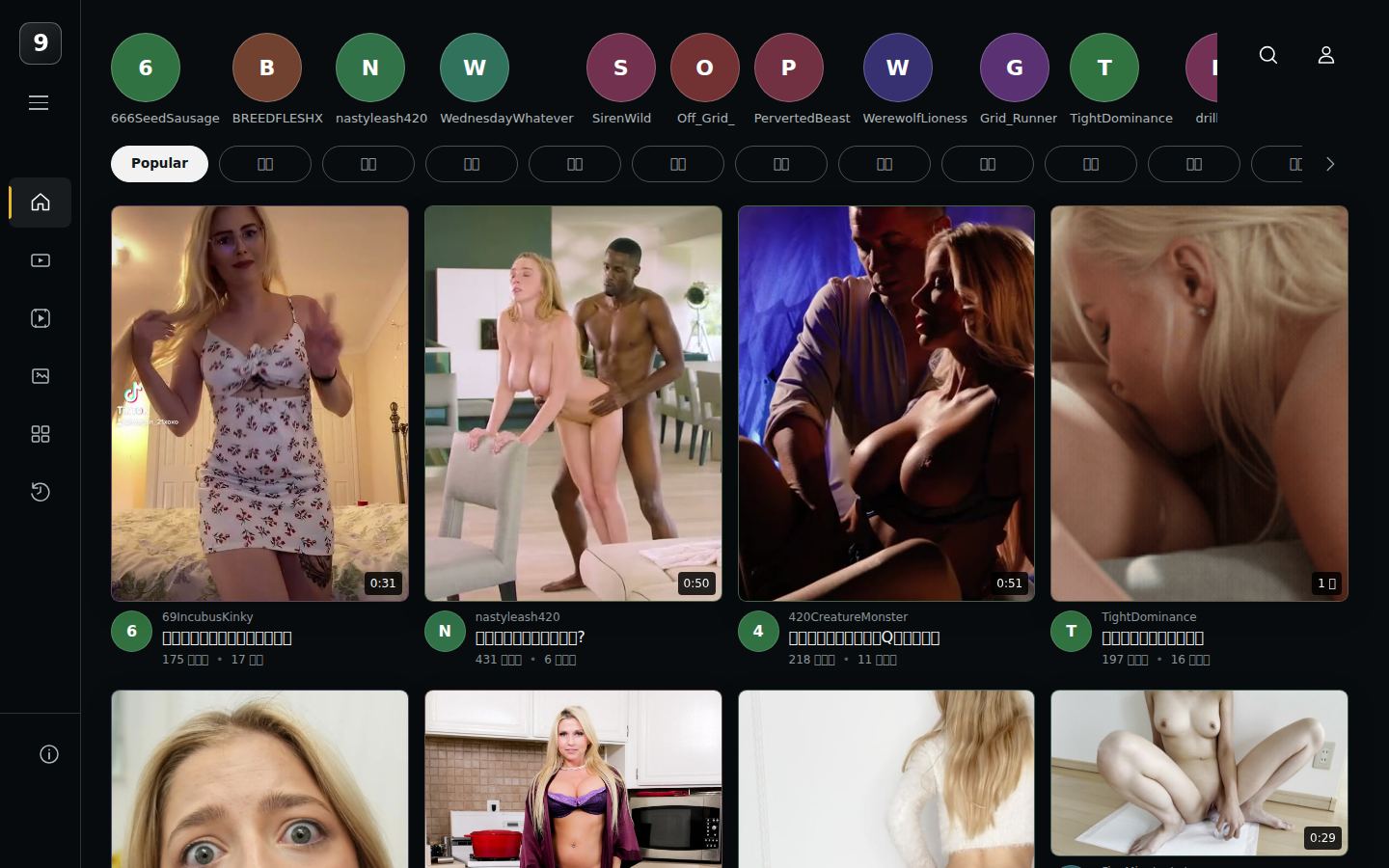Visit the TightDominance avatar in top row
This screenshot has height=868, width=1389.
pos(1104,68)
